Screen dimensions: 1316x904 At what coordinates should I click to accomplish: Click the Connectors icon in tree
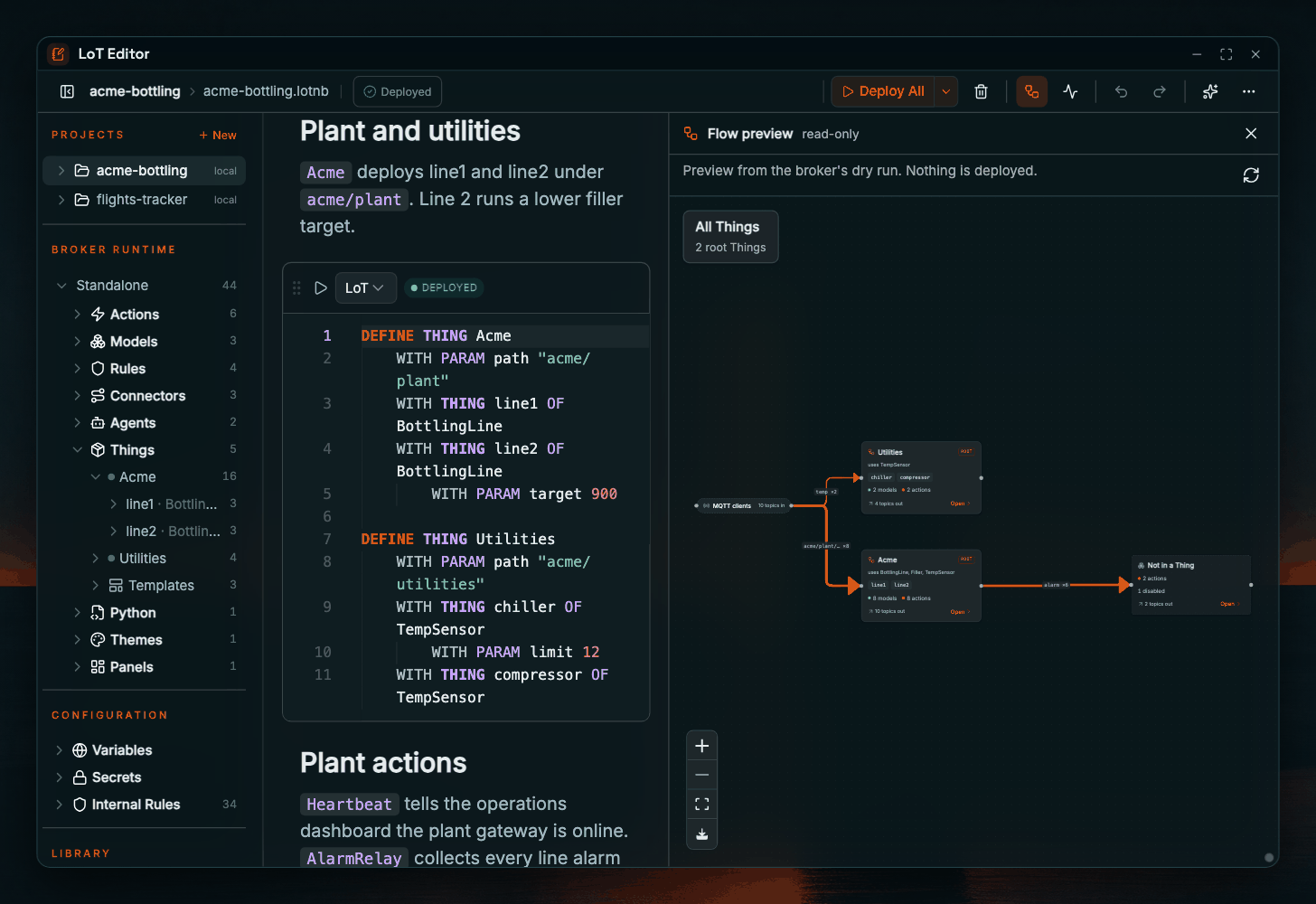(x=98, y=396)
